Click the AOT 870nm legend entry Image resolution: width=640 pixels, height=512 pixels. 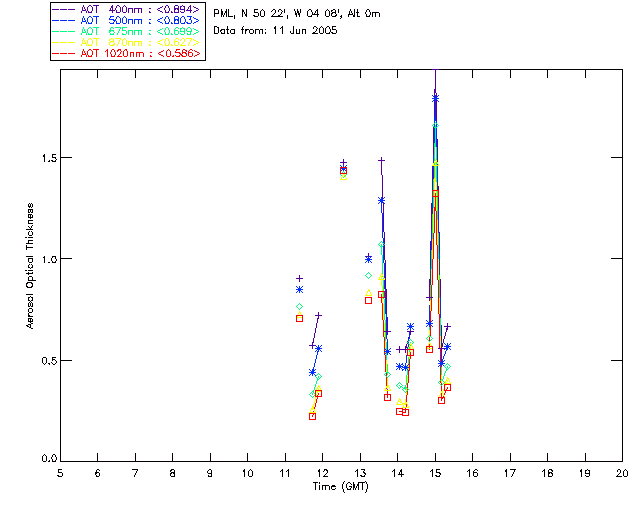[x=127, y=42]
